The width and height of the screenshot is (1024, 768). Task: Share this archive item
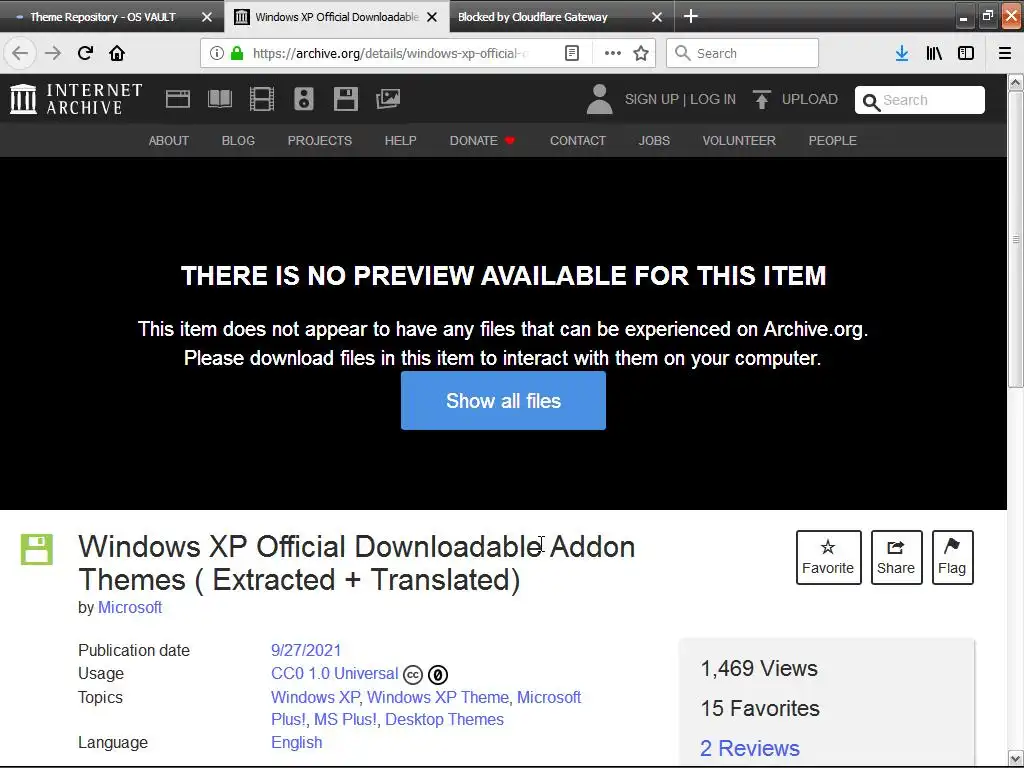pyautogui.click(x=896, y=557)
